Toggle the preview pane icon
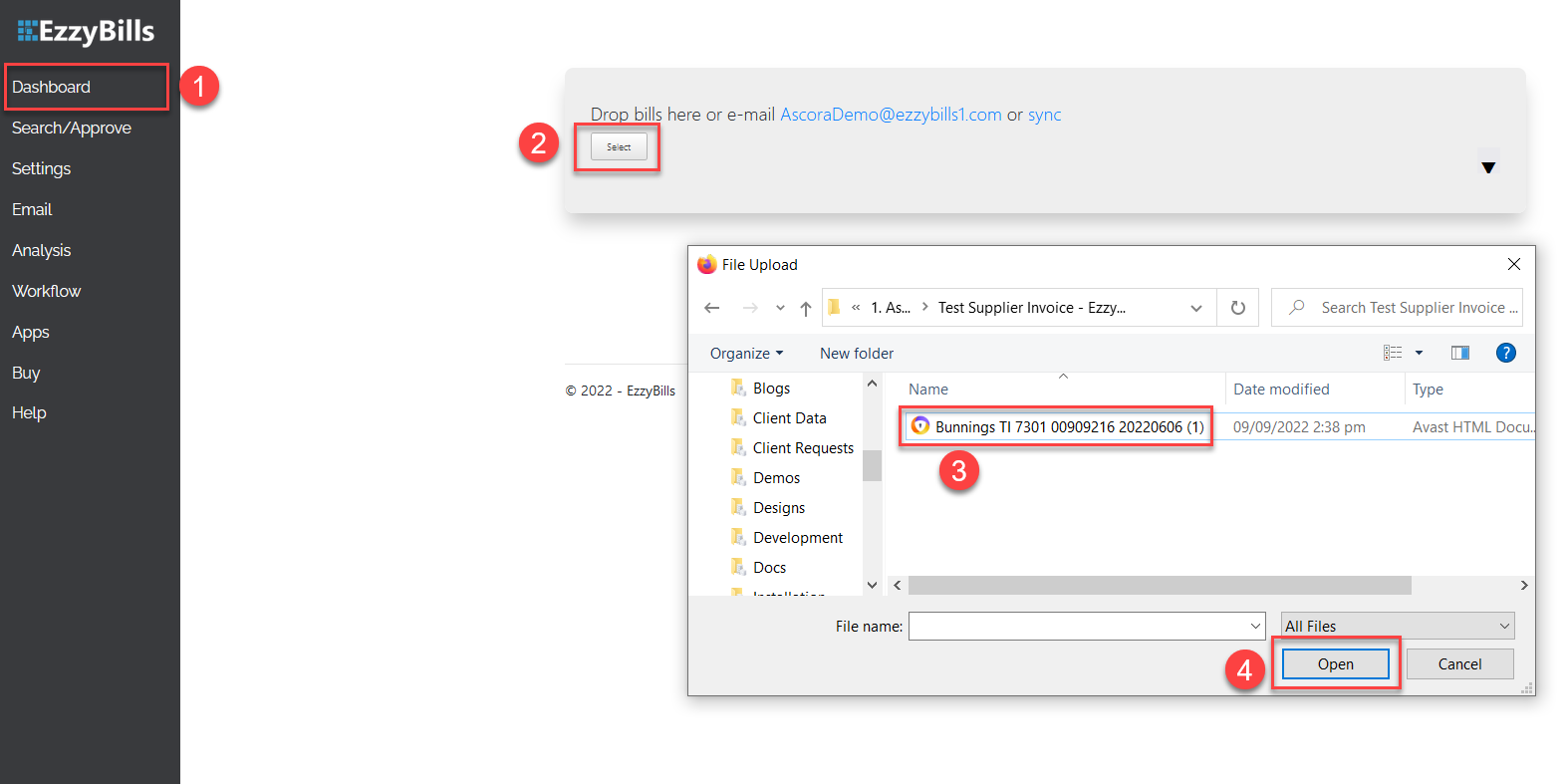Screen dimensions: 1568x784 (x=1460, y=353)
